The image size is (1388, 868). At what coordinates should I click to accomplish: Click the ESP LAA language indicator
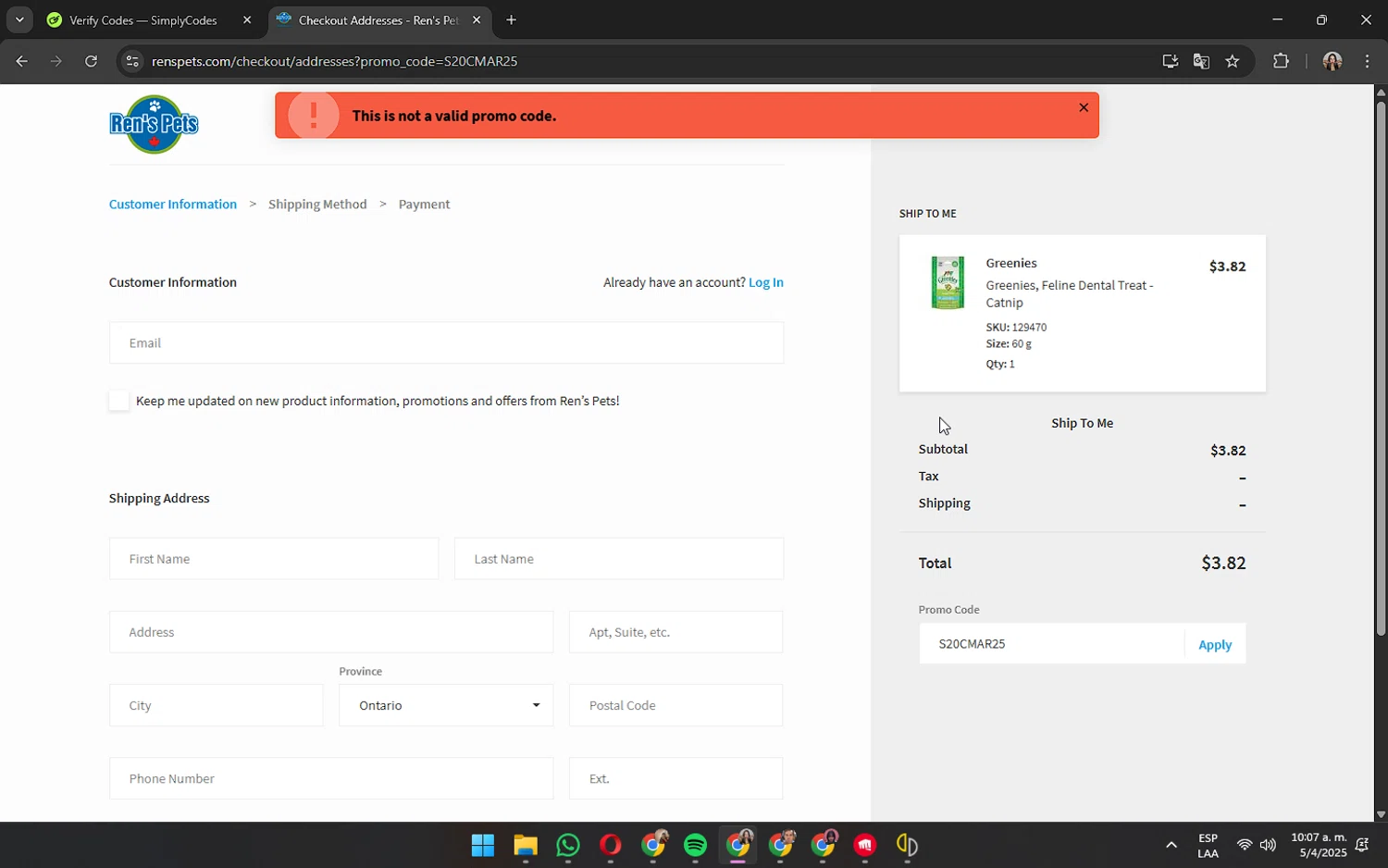(x=1208, y=845)
